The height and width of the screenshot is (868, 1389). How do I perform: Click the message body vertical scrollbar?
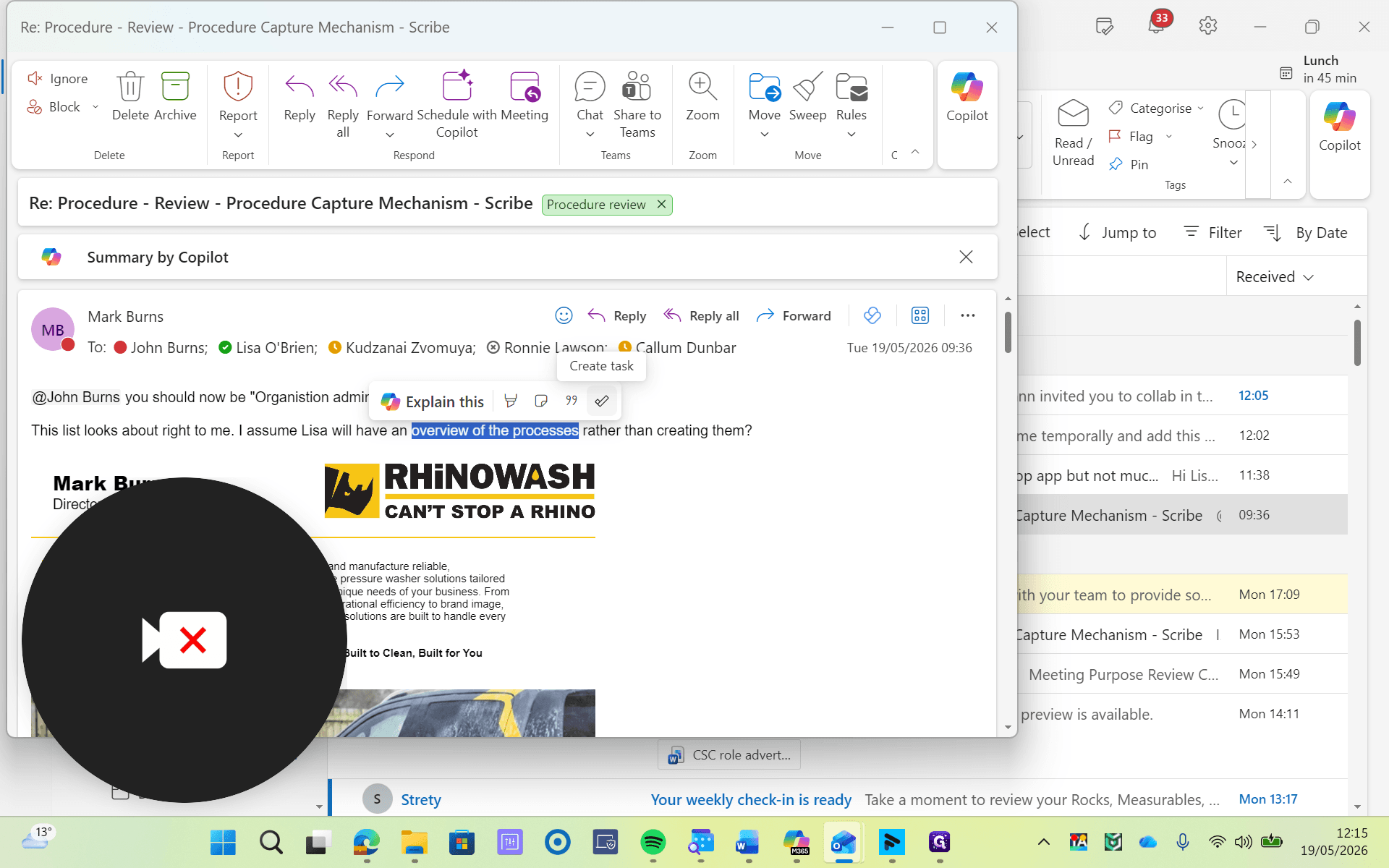1008,333
